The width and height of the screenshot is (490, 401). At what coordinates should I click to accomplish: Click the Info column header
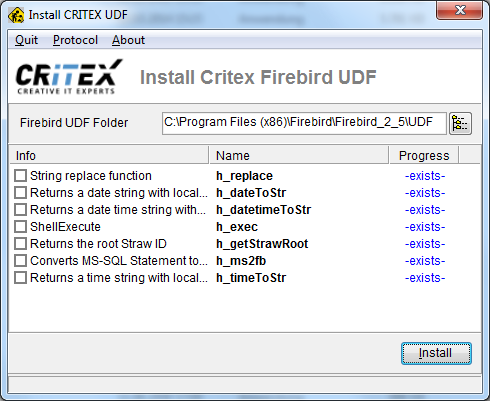[x=109, y=155]
